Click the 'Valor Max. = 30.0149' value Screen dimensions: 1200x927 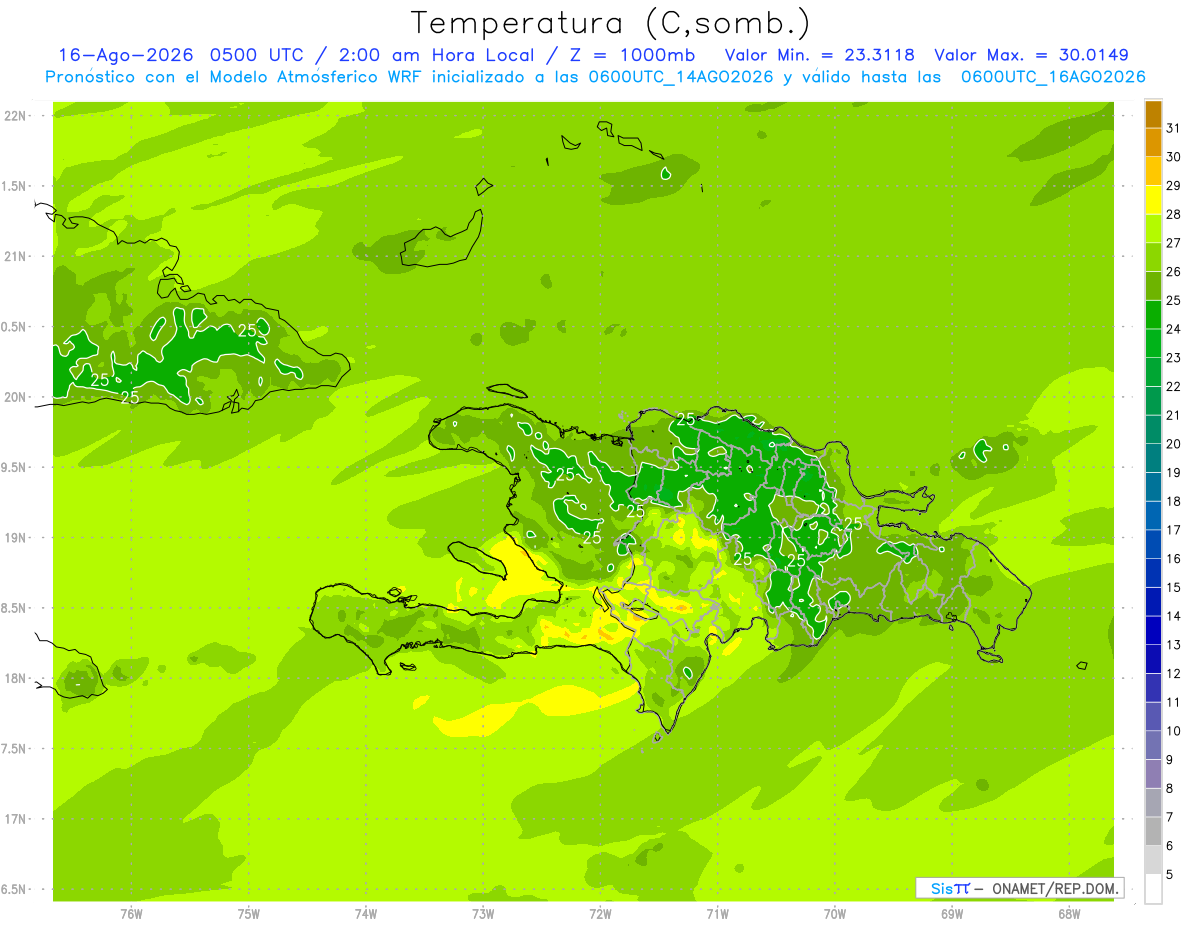(x=1031, y=55)
